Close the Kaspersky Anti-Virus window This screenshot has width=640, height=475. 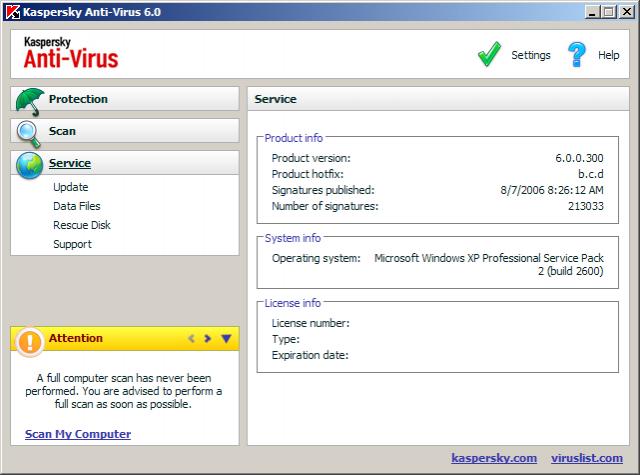[627, 12]
